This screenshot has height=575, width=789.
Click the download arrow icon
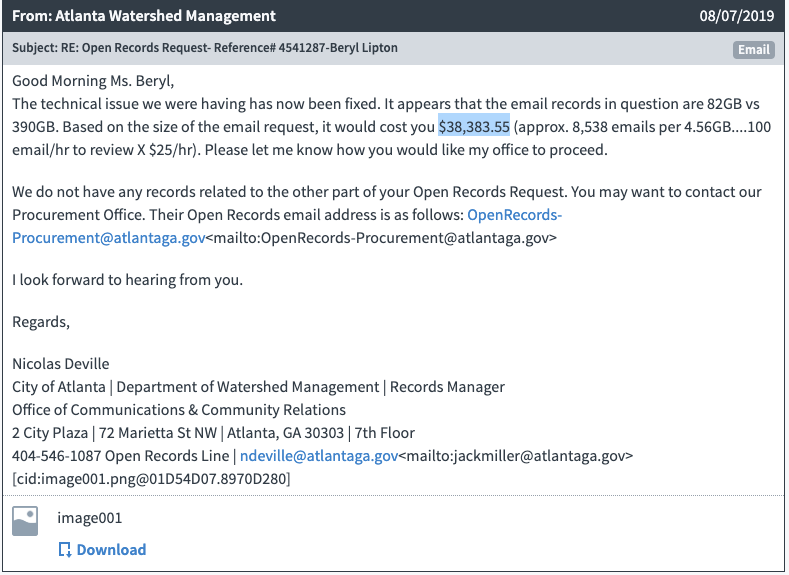[x=64, y=549]
